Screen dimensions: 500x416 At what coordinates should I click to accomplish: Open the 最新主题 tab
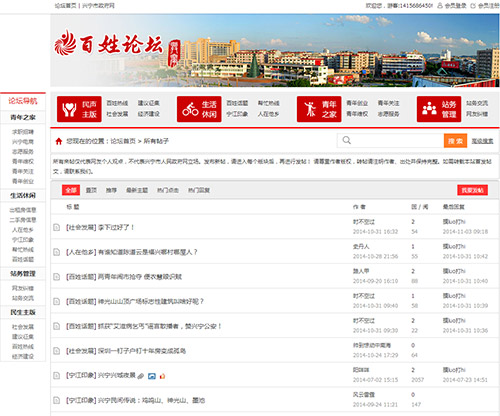pos(137,190)
